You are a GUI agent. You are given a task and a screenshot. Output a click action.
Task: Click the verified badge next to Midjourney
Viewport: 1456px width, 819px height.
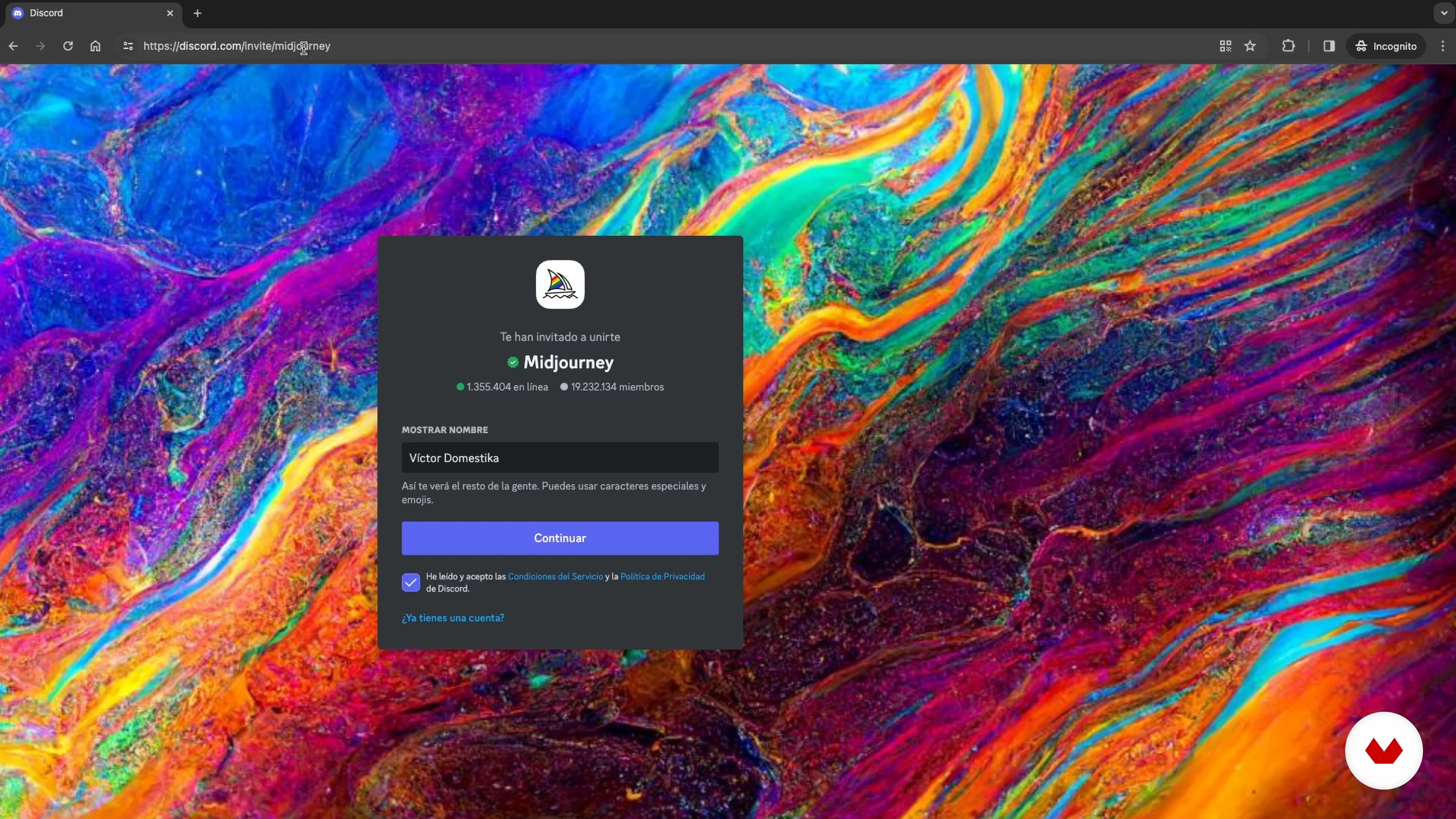point(513,362)
